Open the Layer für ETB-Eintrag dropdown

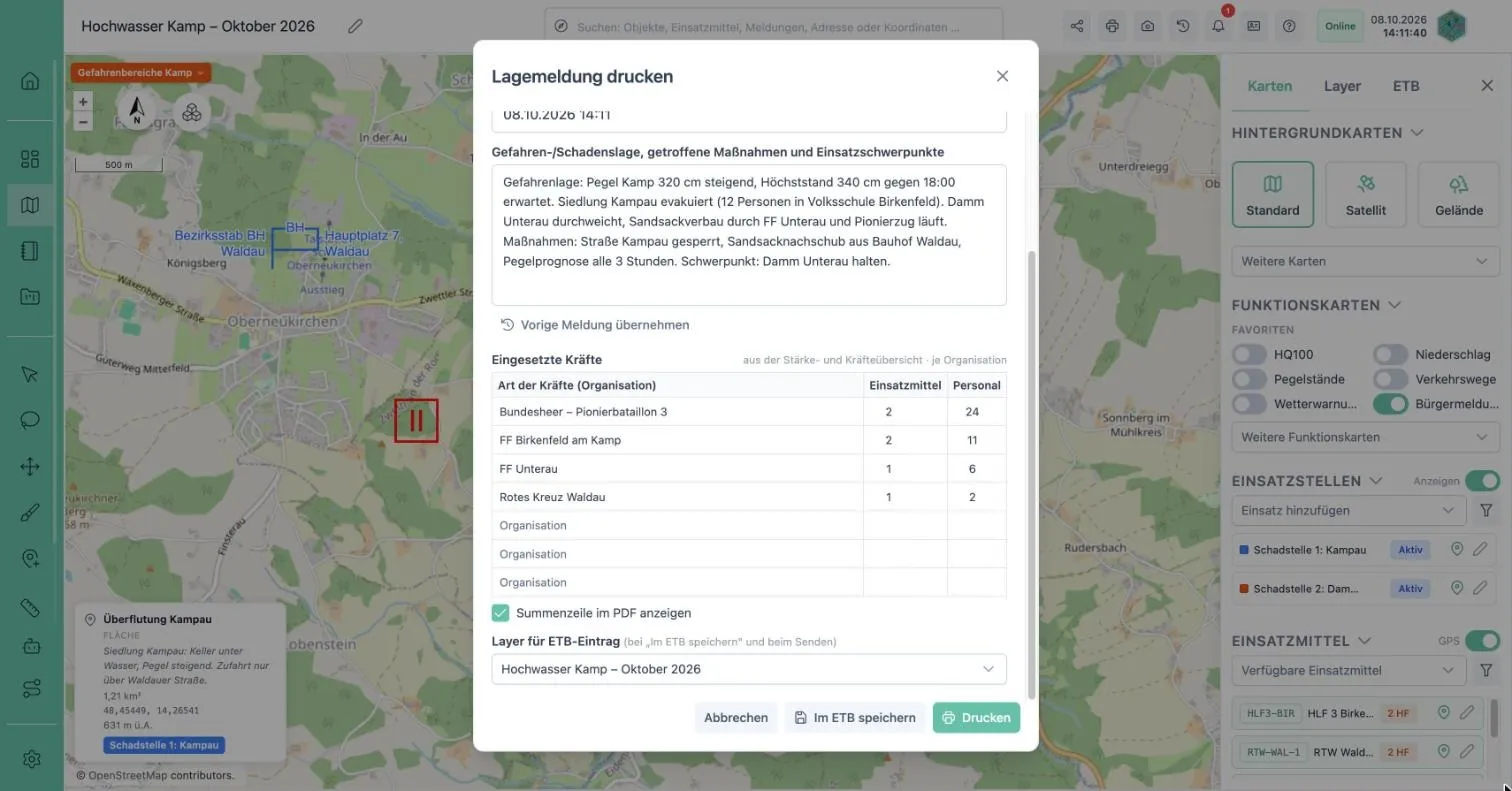point(749,669)
